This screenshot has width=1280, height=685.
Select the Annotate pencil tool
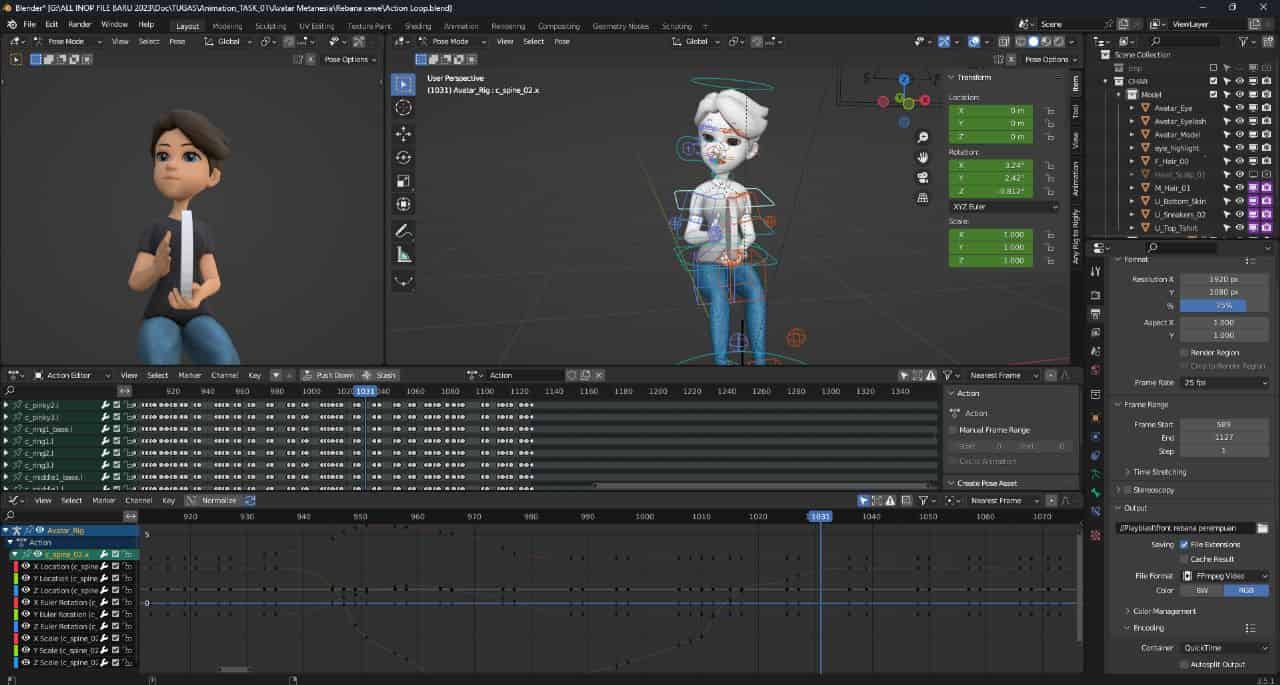403,231
